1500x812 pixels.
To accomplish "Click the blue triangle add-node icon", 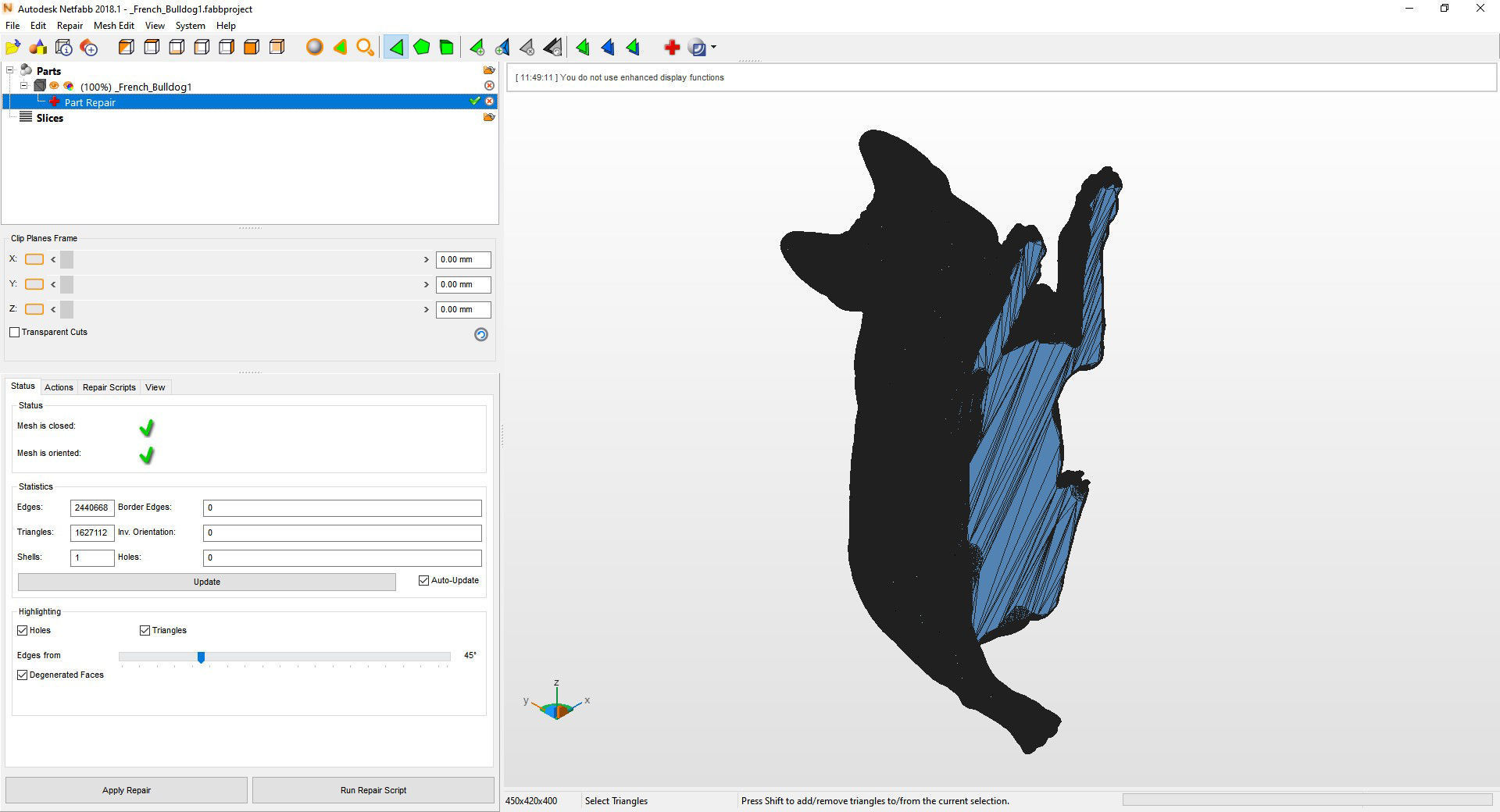I will point(502,48).
